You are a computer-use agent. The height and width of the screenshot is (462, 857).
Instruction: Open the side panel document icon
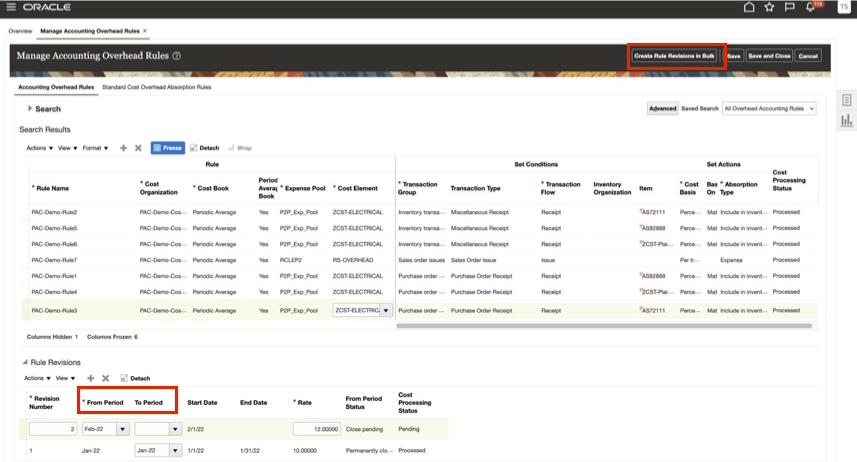pyautogui.click(x=847, y=100)
